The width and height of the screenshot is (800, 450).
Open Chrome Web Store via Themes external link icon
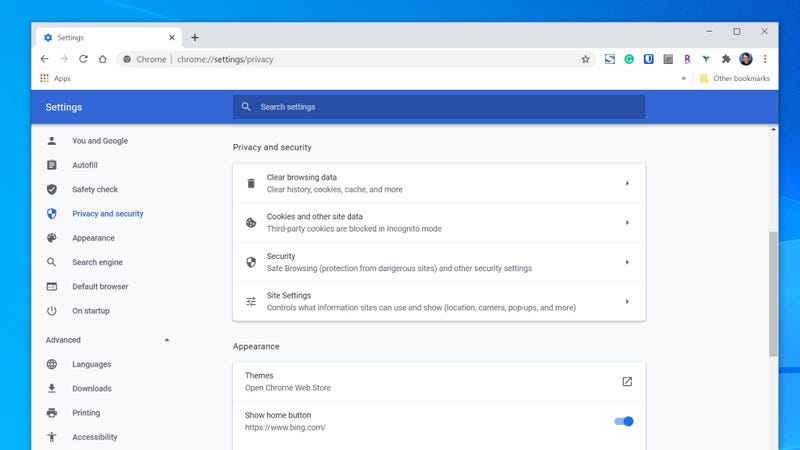[x=627, y=381]
